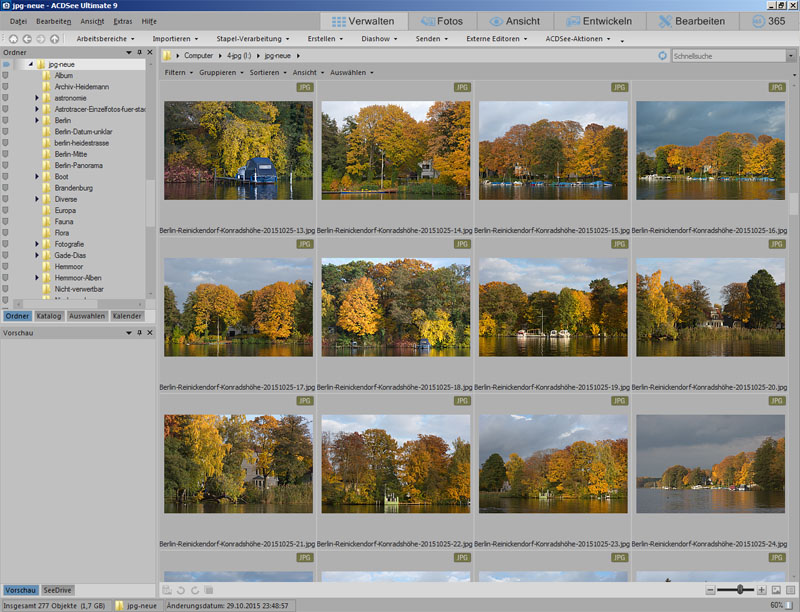Viewport: 800px width, 612px height.
Task: Toggle the Easy-Select marker next to Fauna folder
Action: [x=5, y=221]
